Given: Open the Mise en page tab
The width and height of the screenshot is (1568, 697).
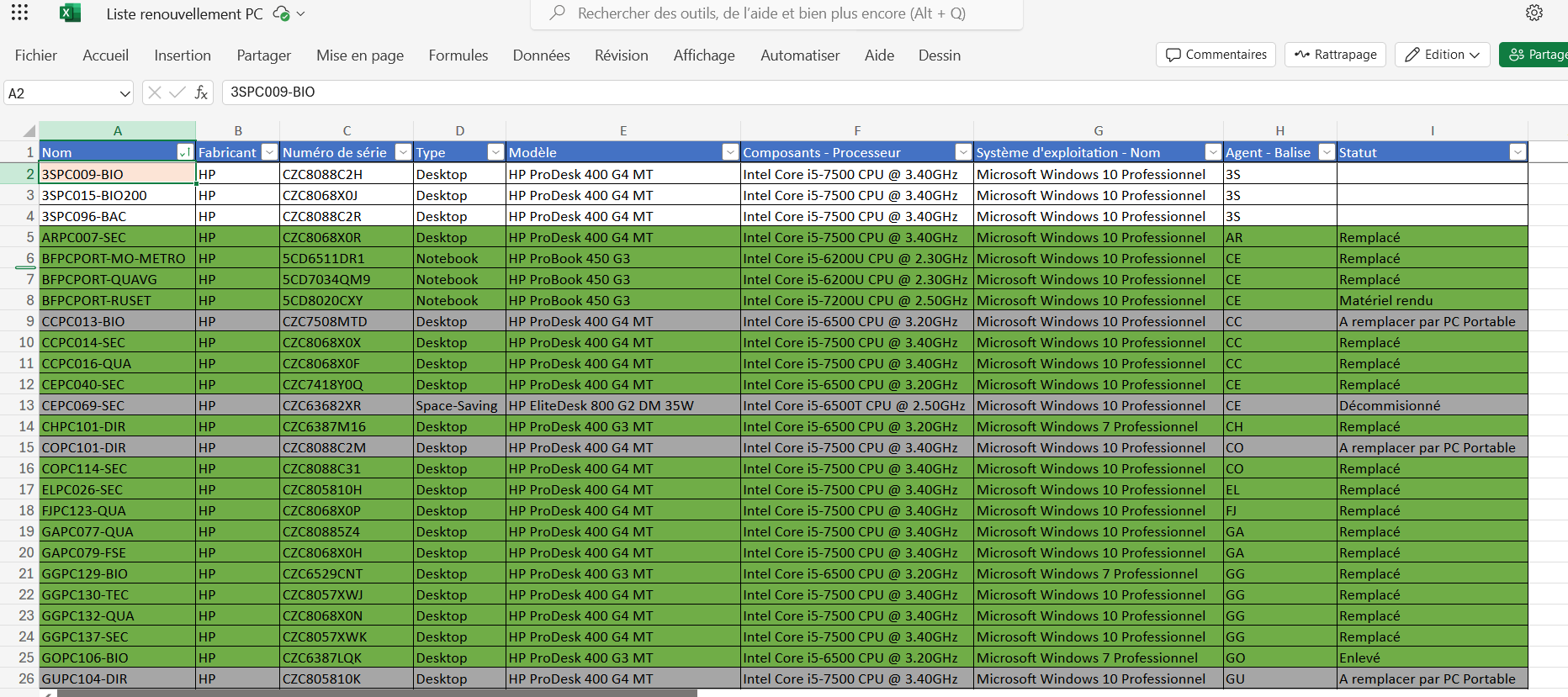Looking at the screenshot, I should point(360,55).
